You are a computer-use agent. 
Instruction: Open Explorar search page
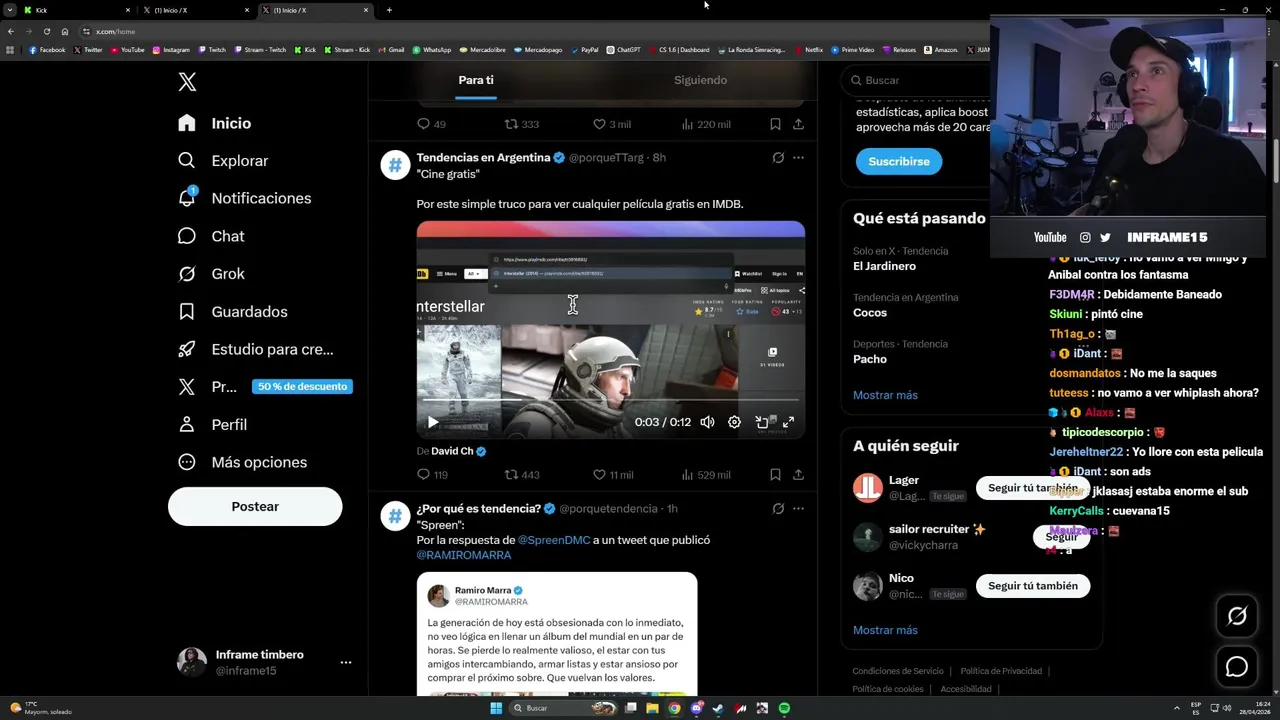(x=222, y=161)
